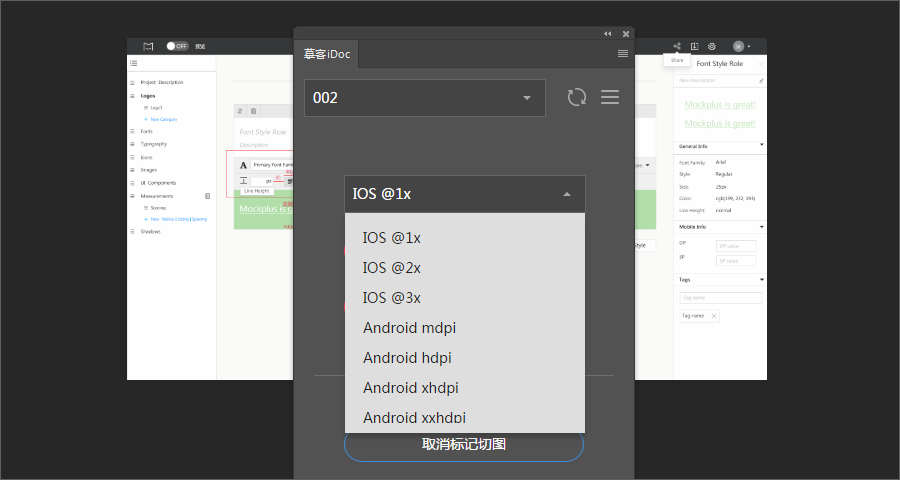The image size is (900, 480).
Task: Select Typography in sidebar
Action: pyautogui.click(x=154, y=144)
